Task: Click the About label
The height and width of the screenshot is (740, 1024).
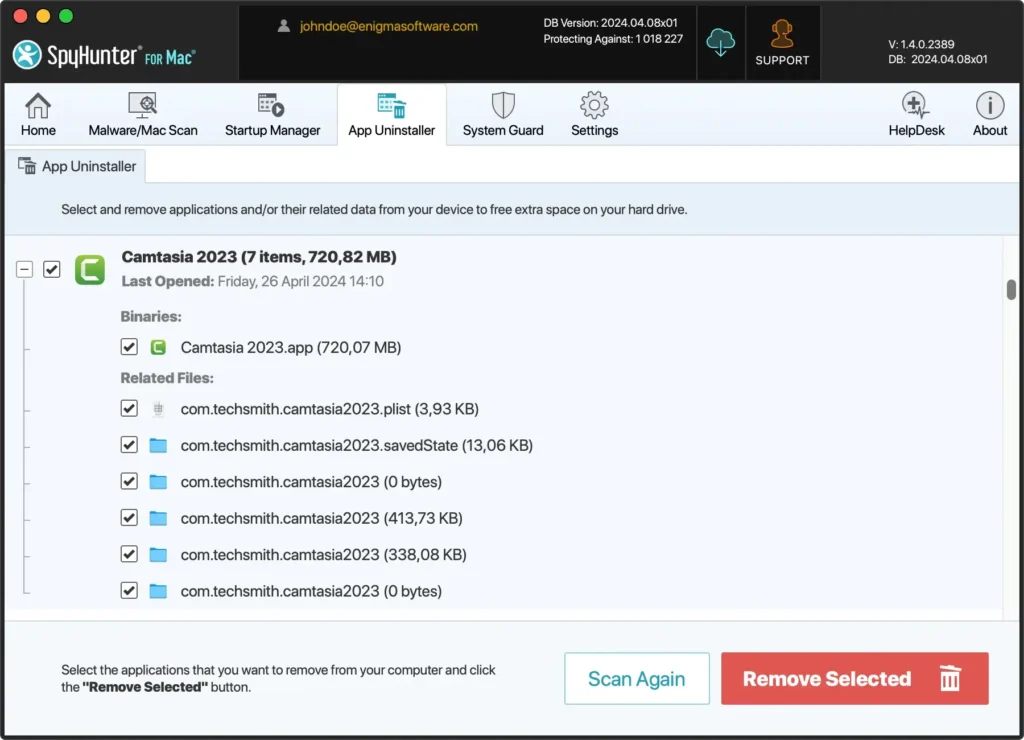Action: click(990, 130)
